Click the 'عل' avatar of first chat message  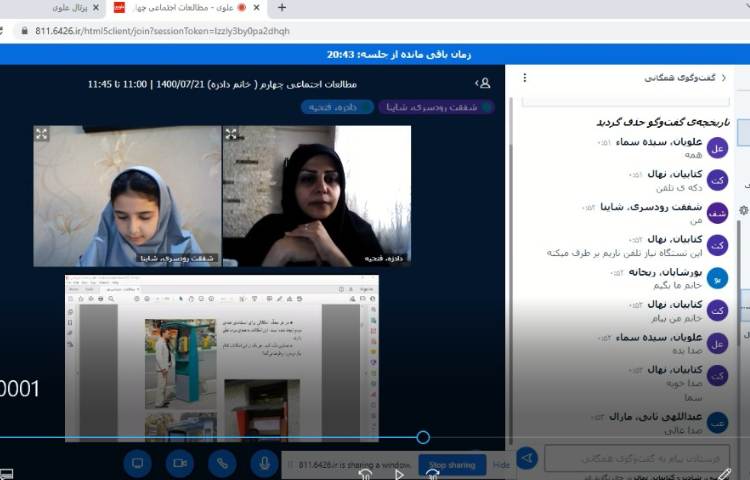[x=717, y=148]
